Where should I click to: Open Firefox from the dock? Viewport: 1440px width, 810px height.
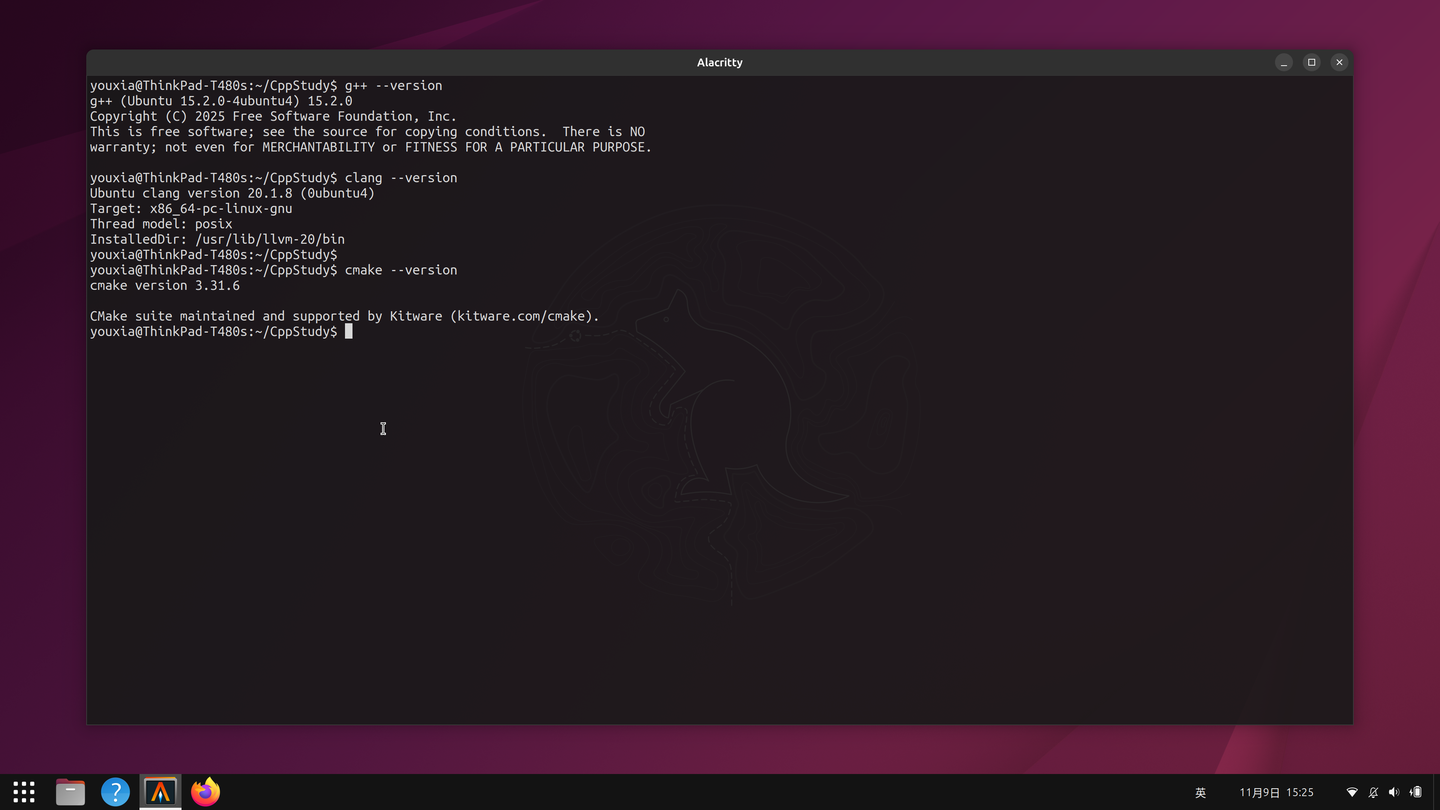pos(206,792)
